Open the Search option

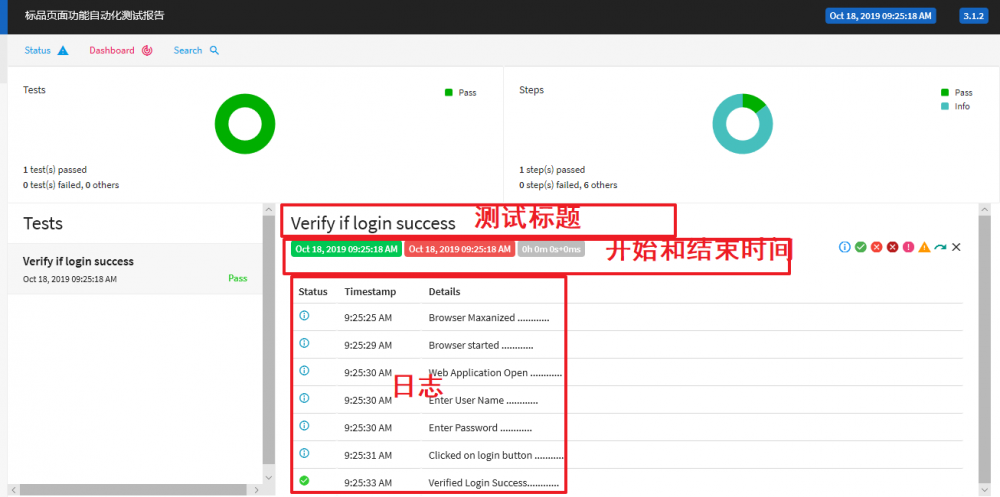pos(196,50)
